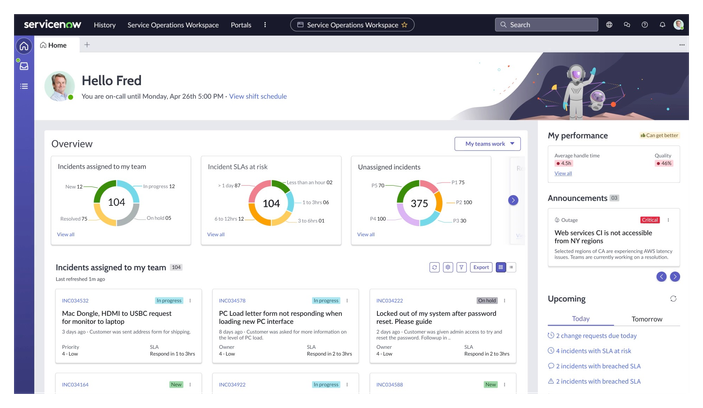Click the notification bell icon
703x408 pixels.
coord(662,25)
